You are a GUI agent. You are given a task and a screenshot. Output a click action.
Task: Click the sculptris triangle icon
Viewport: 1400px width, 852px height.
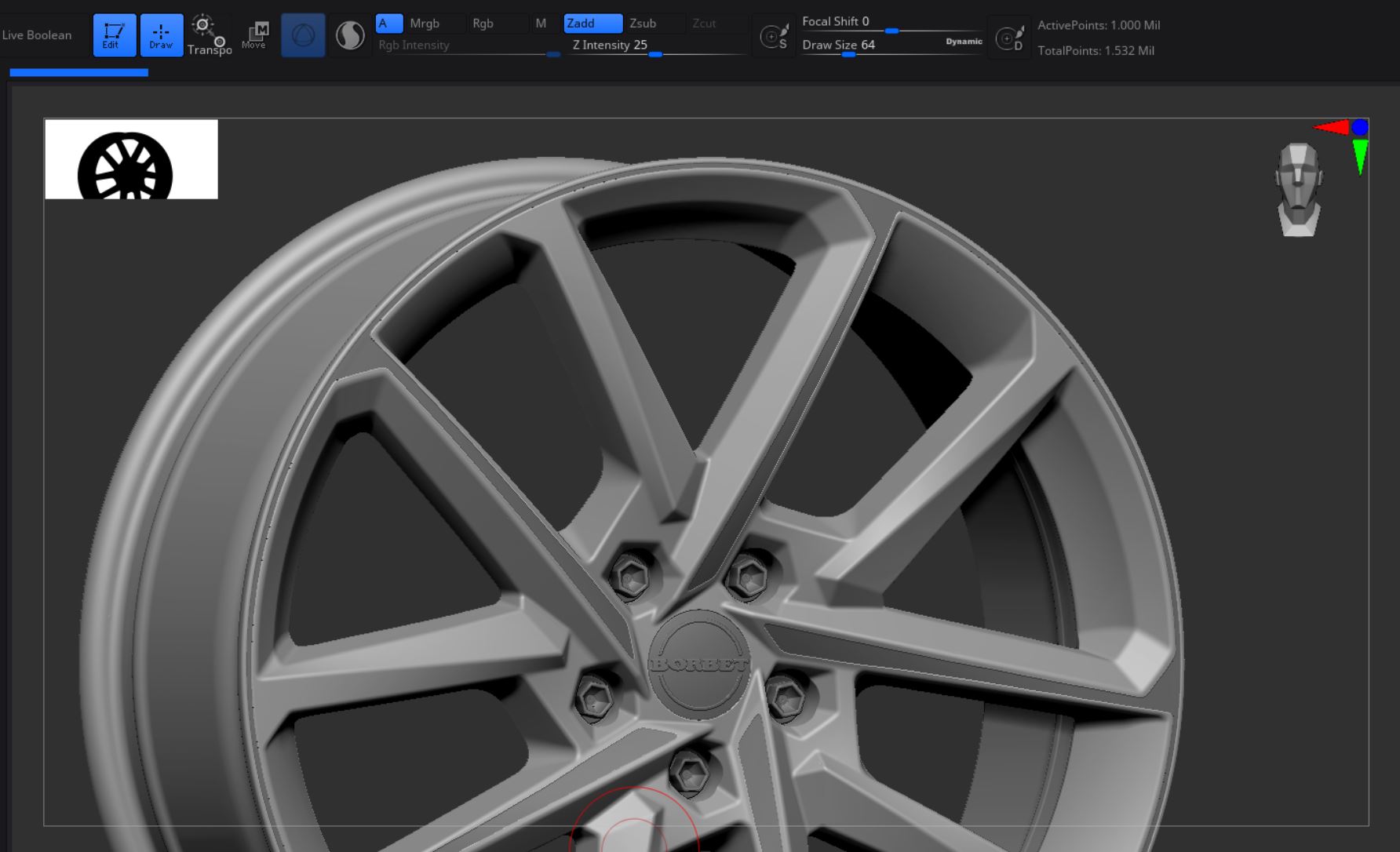click(x=303, y=35)
